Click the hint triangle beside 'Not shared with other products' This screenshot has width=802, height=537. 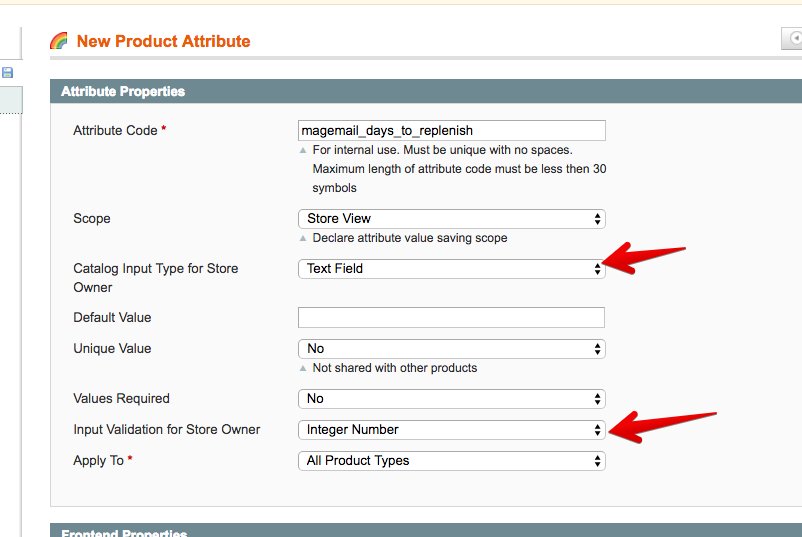(303, 368)
